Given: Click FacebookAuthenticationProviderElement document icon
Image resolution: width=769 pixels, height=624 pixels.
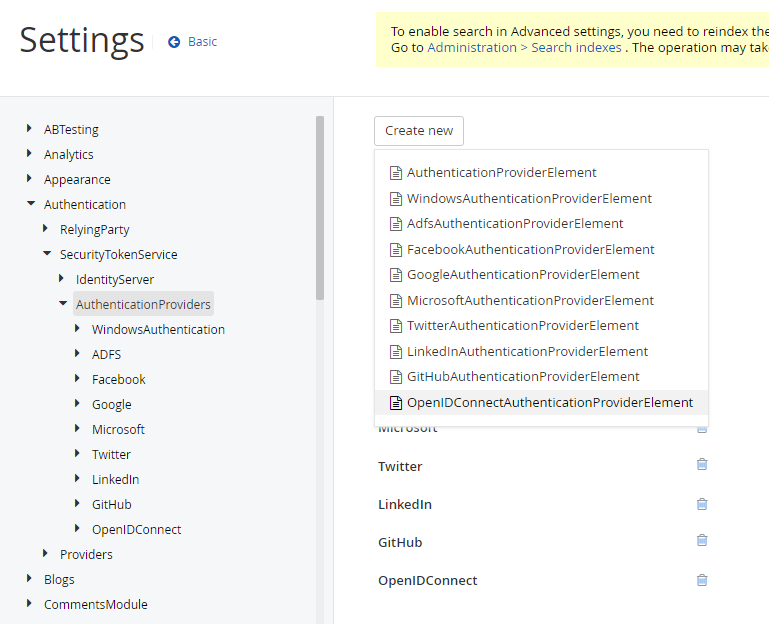Looking at the screenshot, I should click(x=395, y=250).
